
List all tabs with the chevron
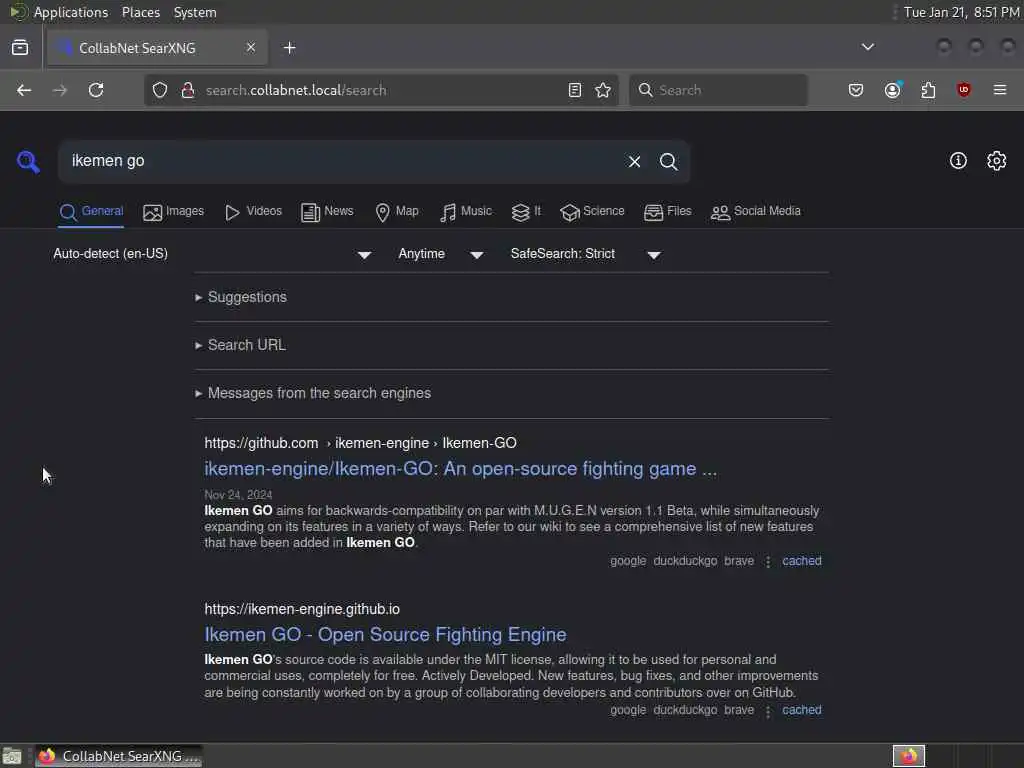pos(867,47)
